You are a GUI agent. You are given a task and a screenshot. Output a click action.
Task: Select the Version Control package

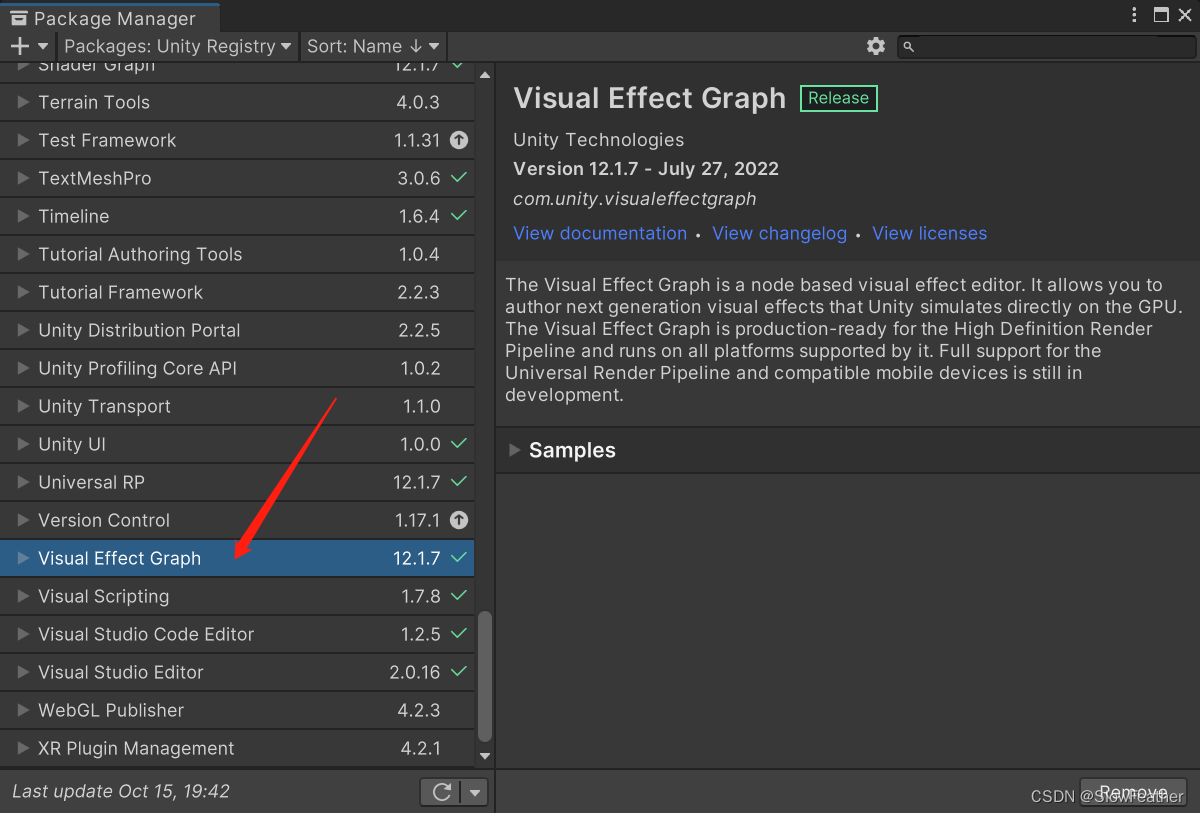click(237, 520)
